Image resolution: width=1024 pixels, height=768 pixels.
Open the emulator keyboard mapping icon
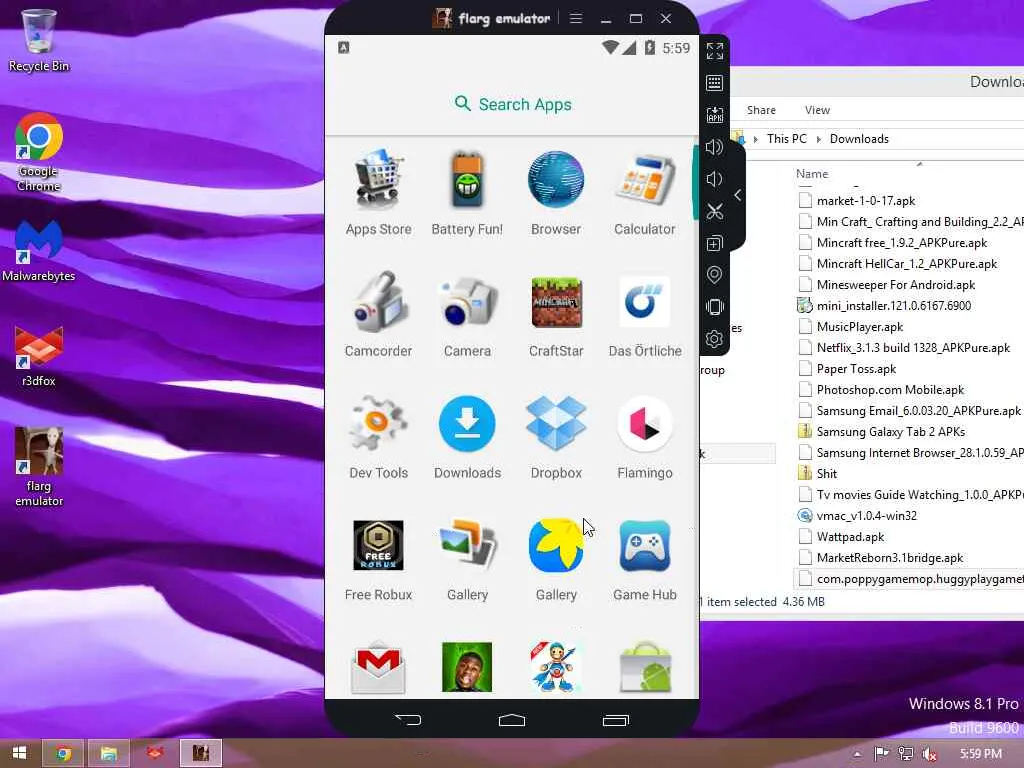714,83
